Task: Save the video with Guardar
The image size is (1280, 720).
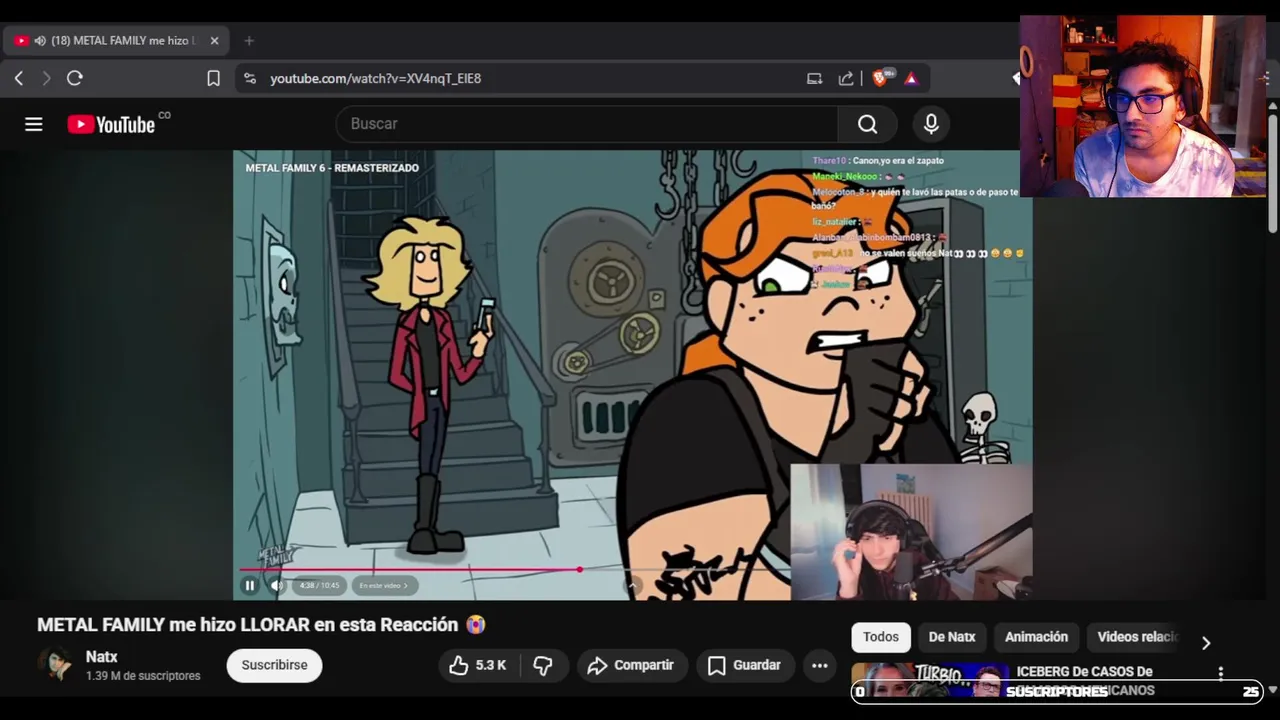Action: coord(745,665)
